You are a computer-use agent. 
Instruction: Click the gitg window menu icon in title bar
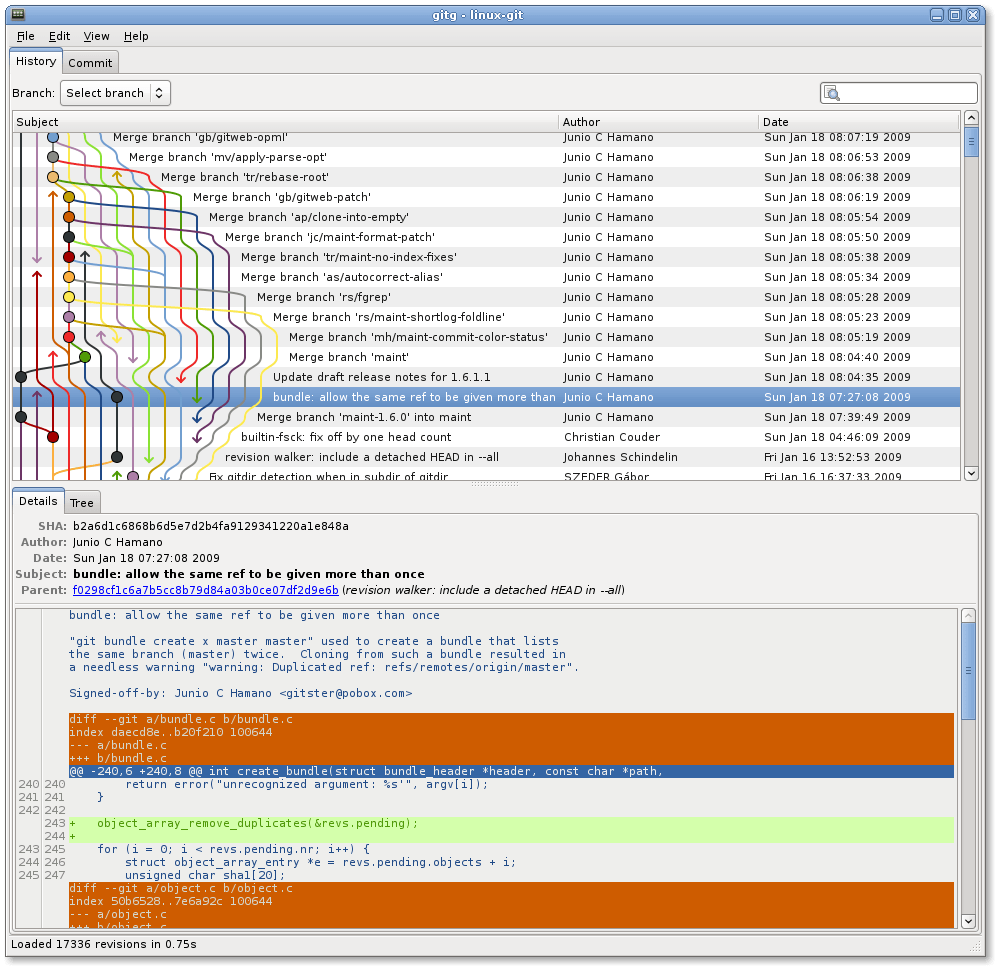tap(18, 14)
